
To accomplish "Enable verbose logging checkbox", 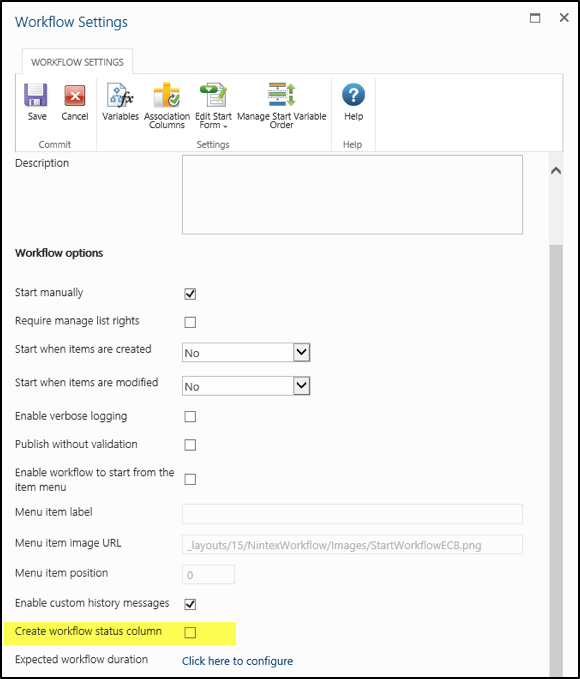I will click(190, 417).
